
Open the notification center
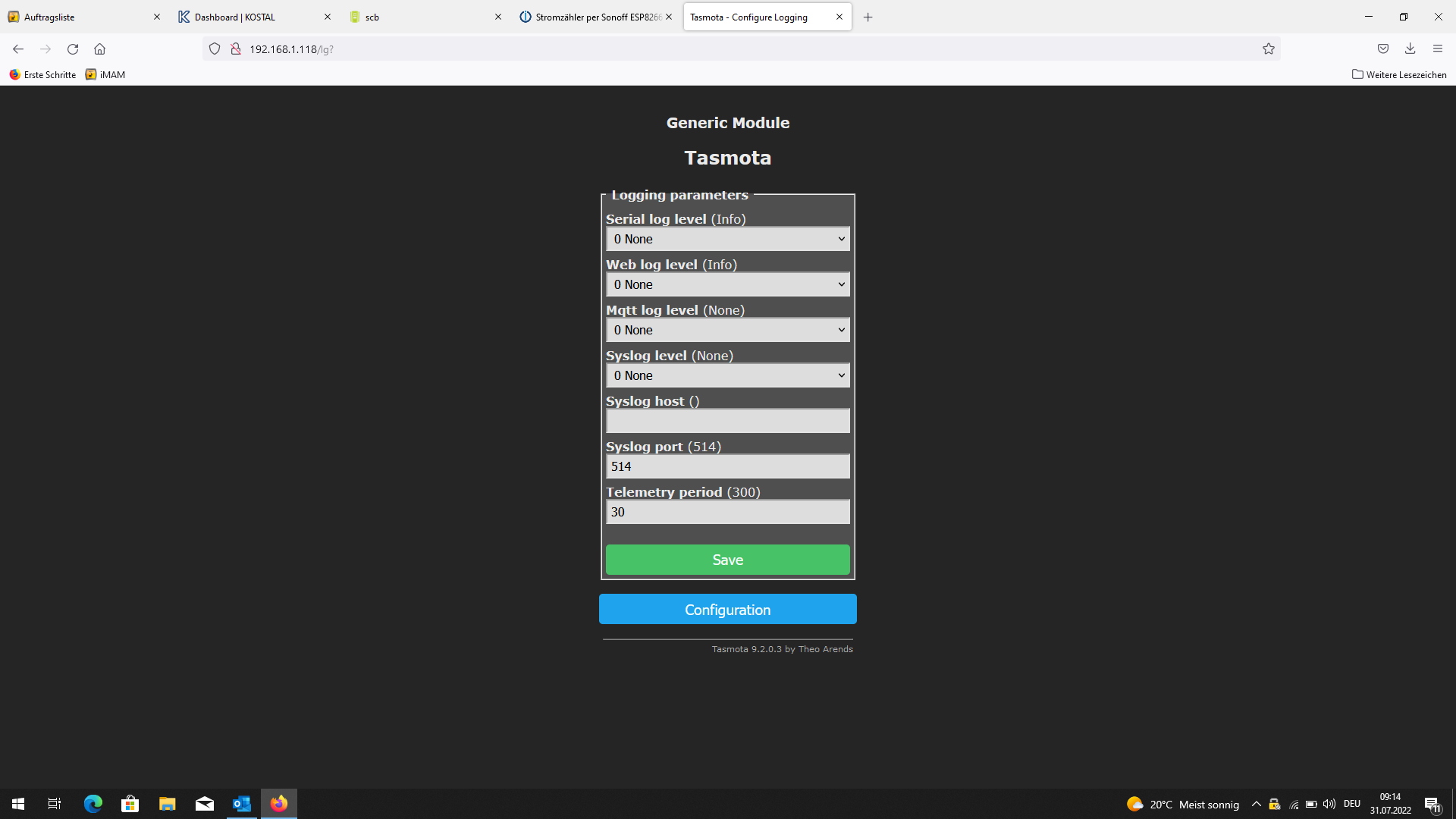(x=1432, y=804)
